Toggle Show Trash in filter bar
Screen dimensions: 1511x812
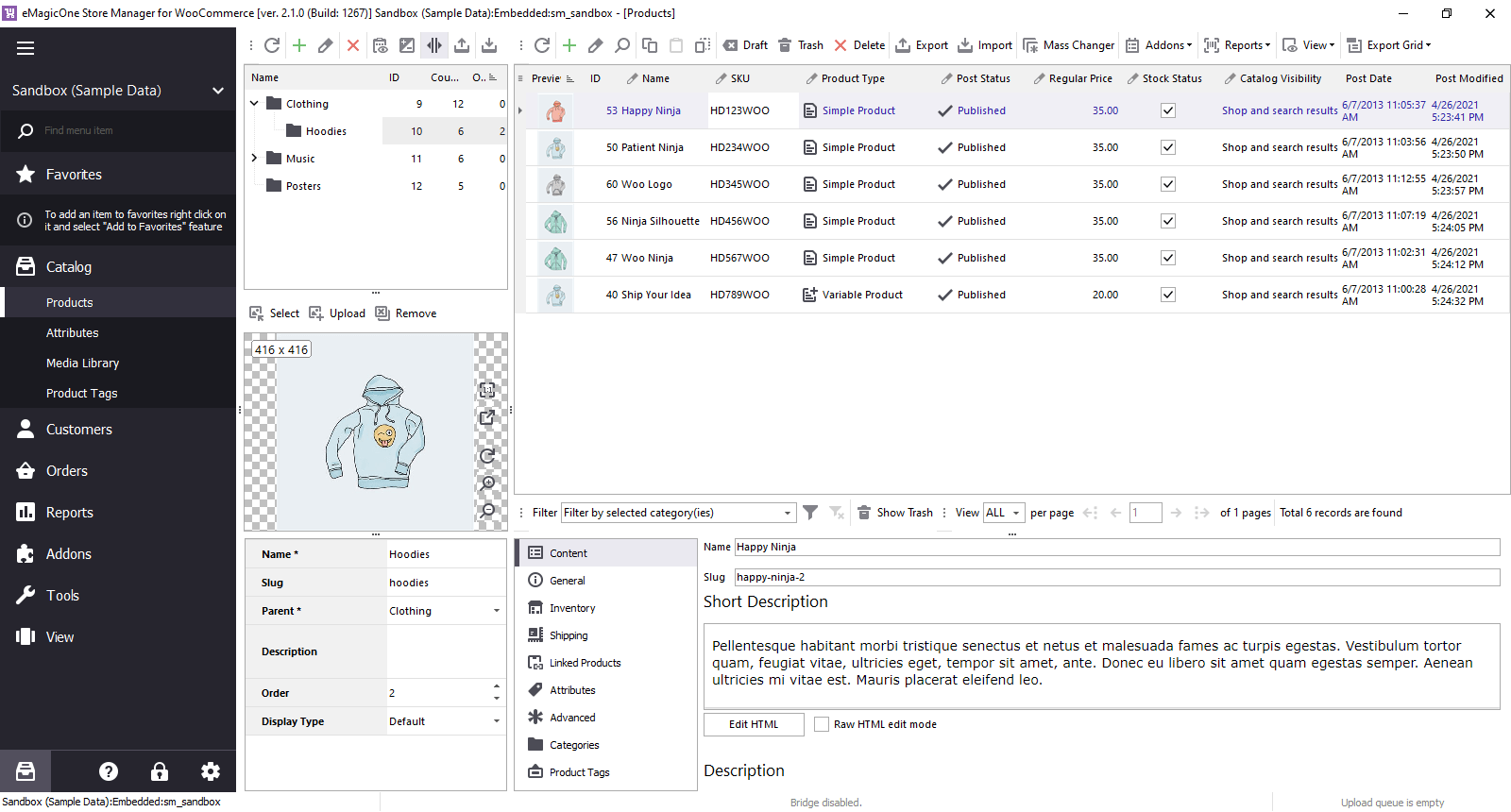pos(894,513)
